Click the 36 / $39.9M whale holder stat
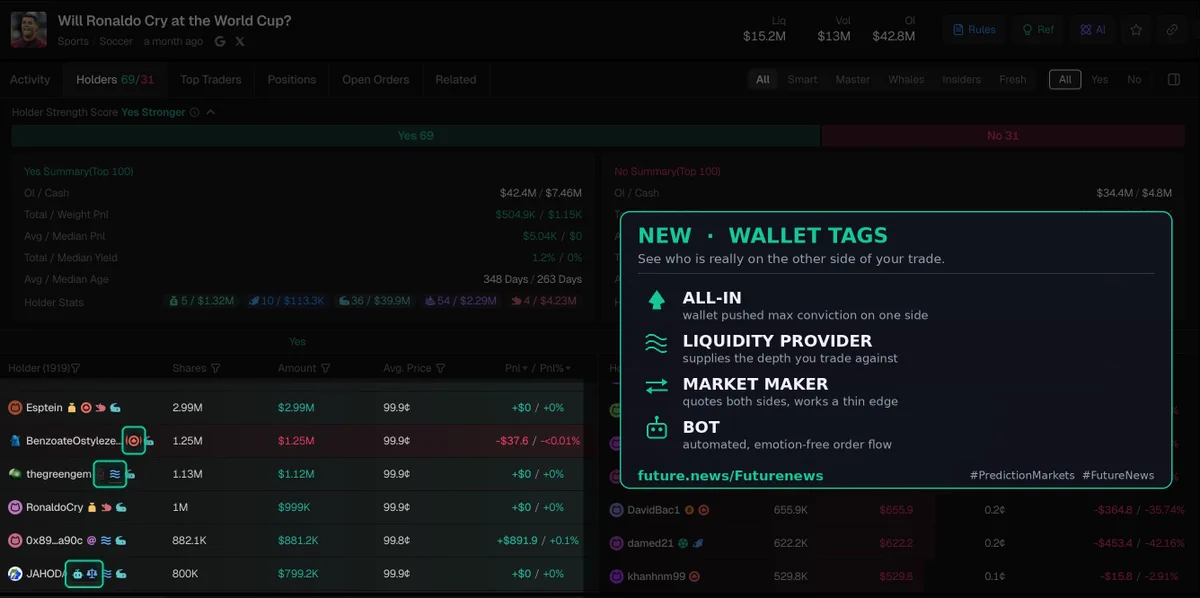 tap(377, 301)
